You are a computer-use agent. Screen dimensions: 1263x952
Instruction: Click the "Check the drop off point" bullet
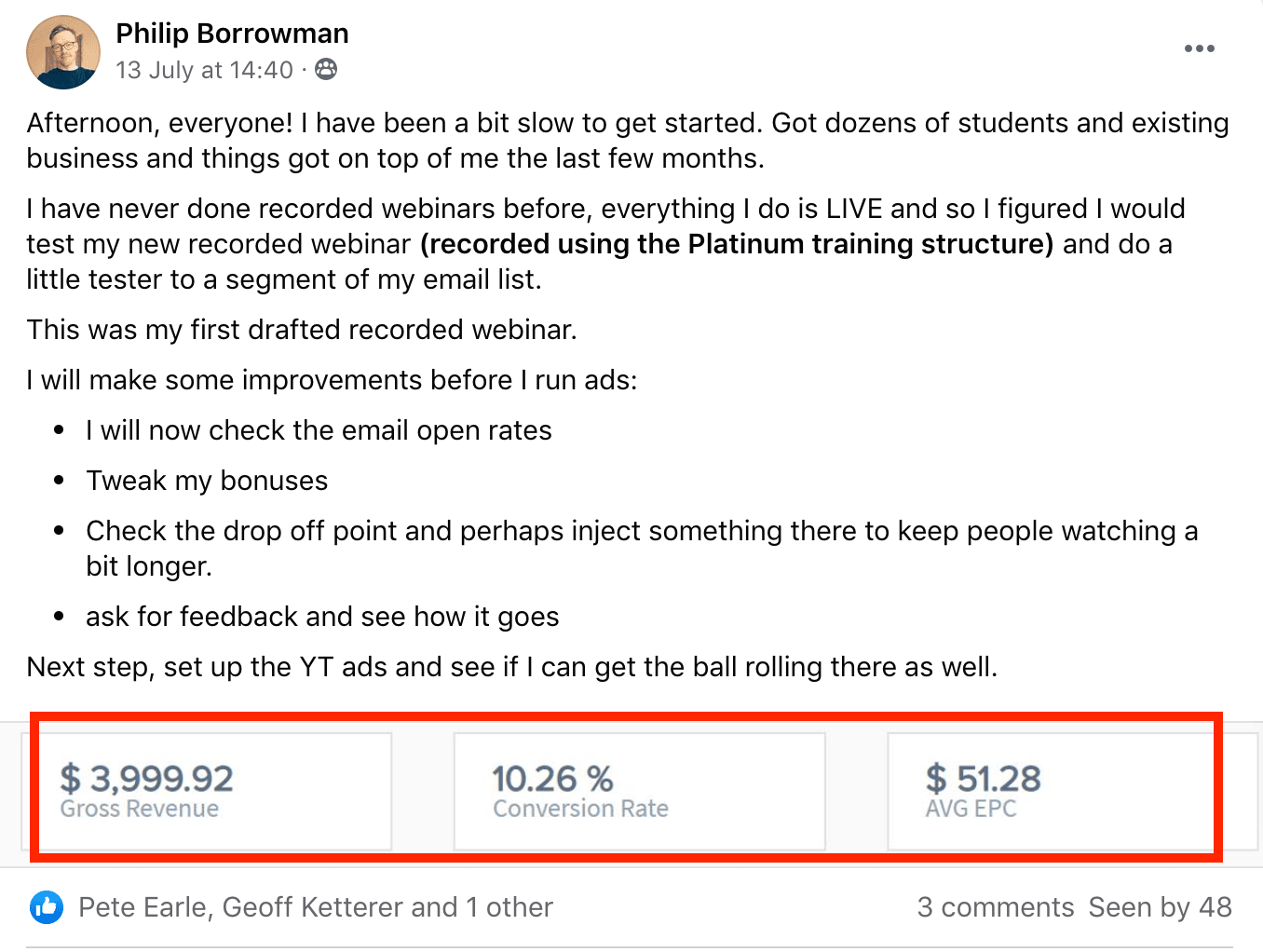click(x=641, y=531)
